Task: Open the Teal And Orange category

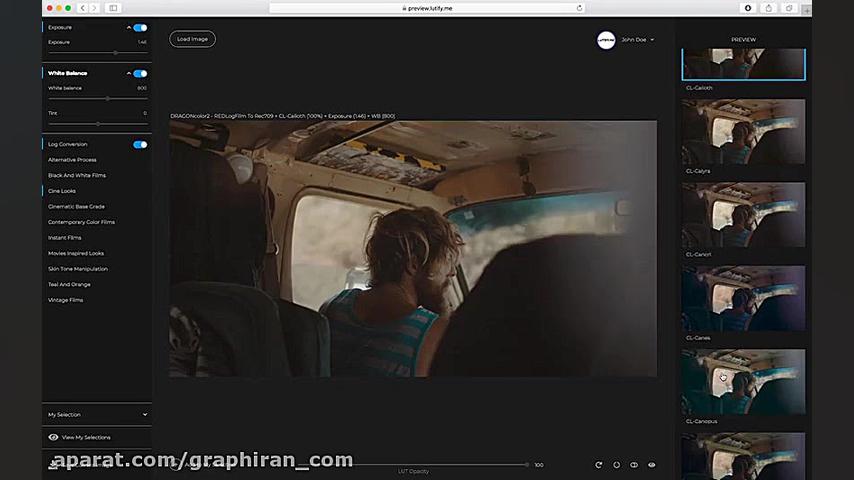Action: pyautogui.click(x=69, y=284)
